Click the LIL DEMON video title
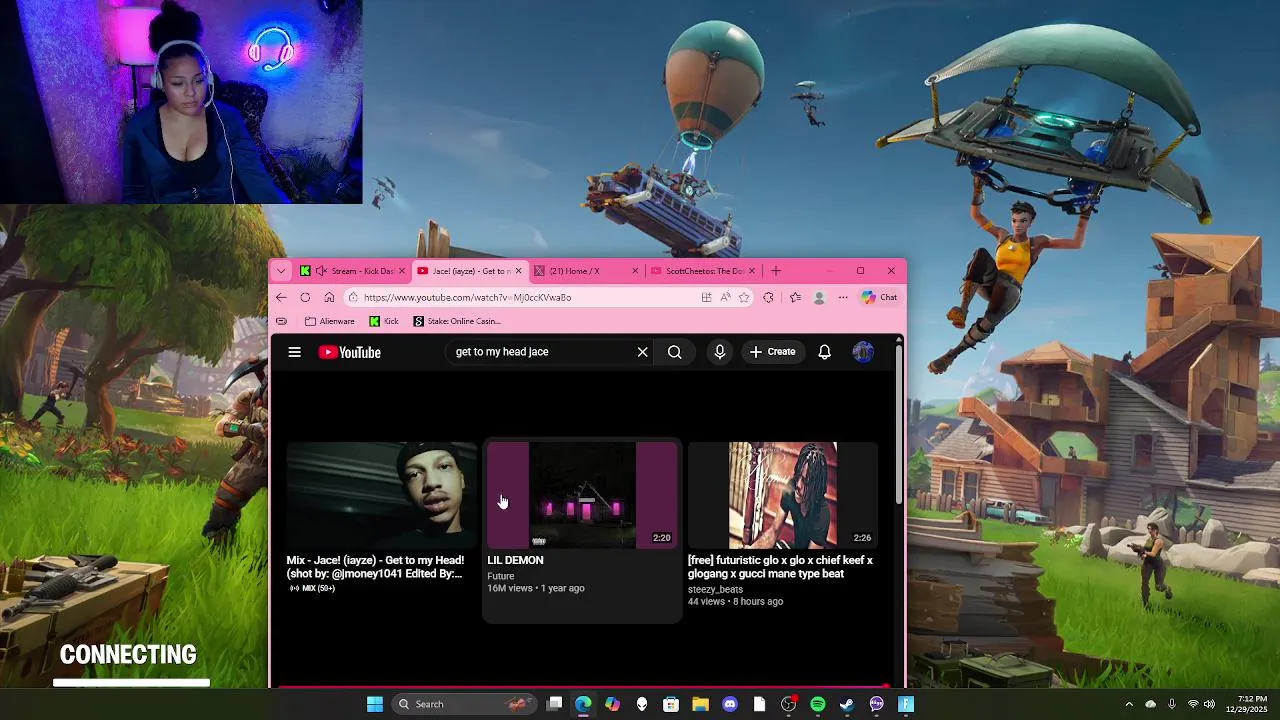 point(515,560)
